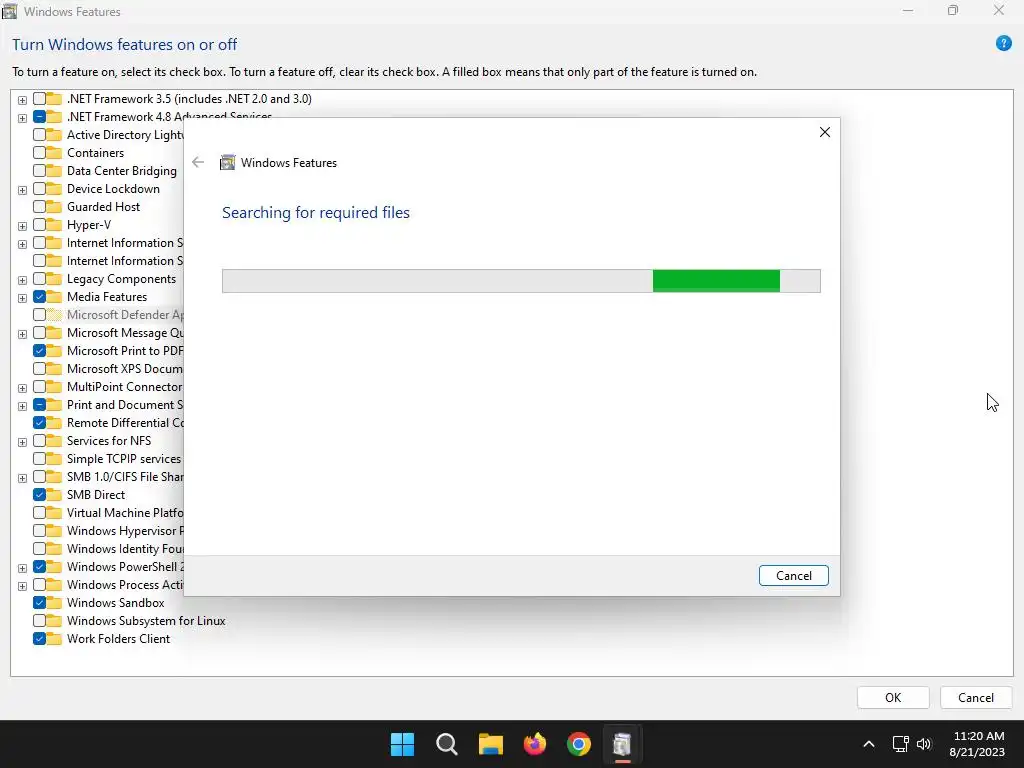Click the folder icon for Containers

[54, 153]
